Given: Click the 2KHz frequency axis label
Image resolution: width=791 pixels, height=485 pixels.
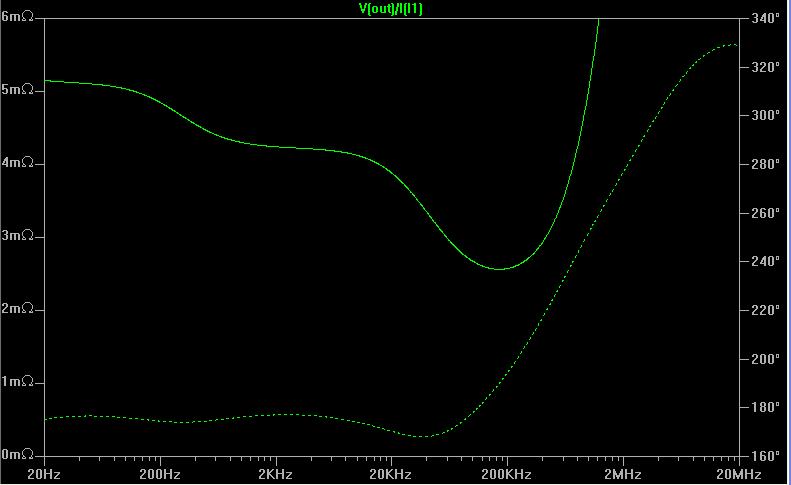Looking at the screenshot, I should [x=275, y=474].
